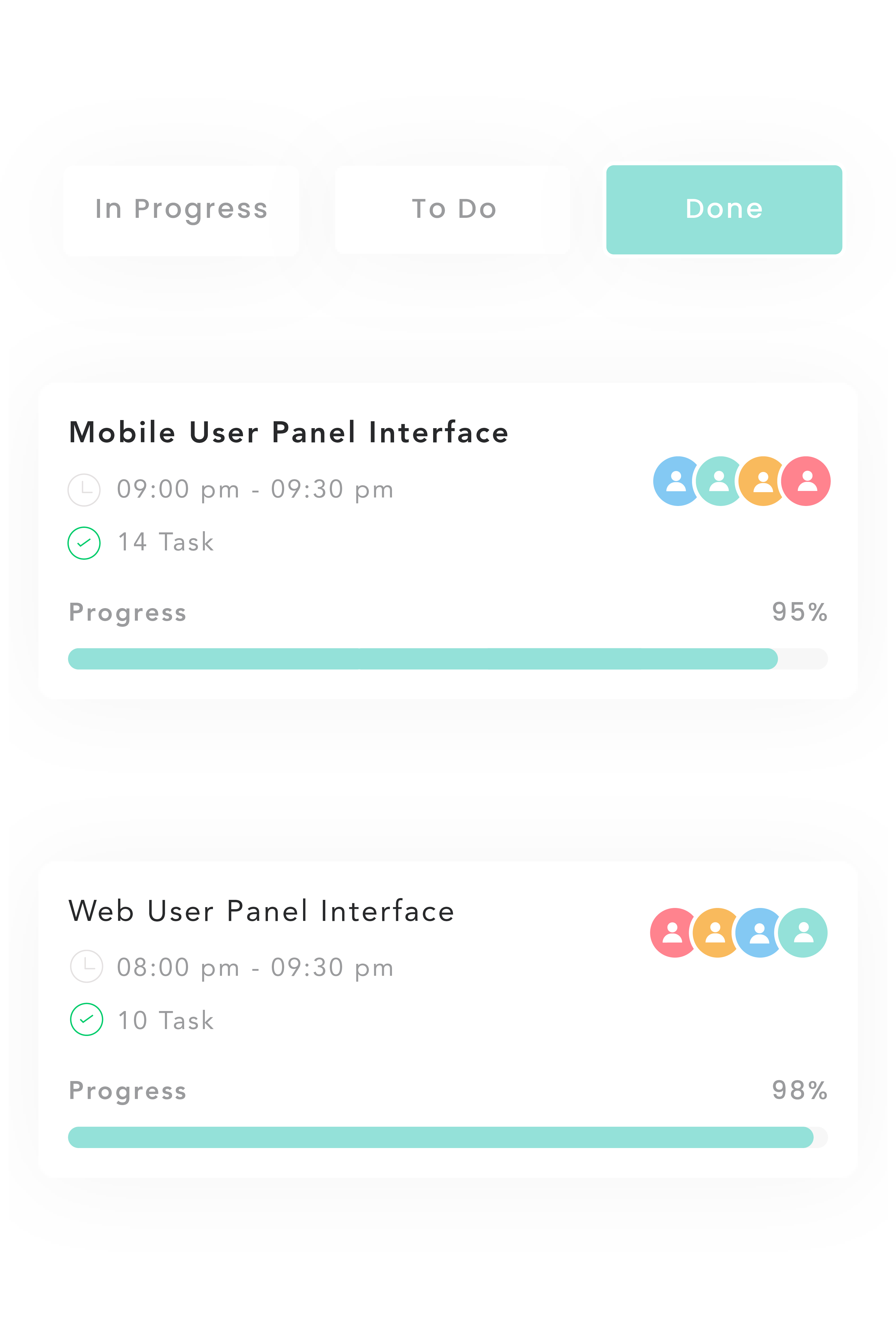
Task: Click the 95% progress bar
Action: point(448,659)
